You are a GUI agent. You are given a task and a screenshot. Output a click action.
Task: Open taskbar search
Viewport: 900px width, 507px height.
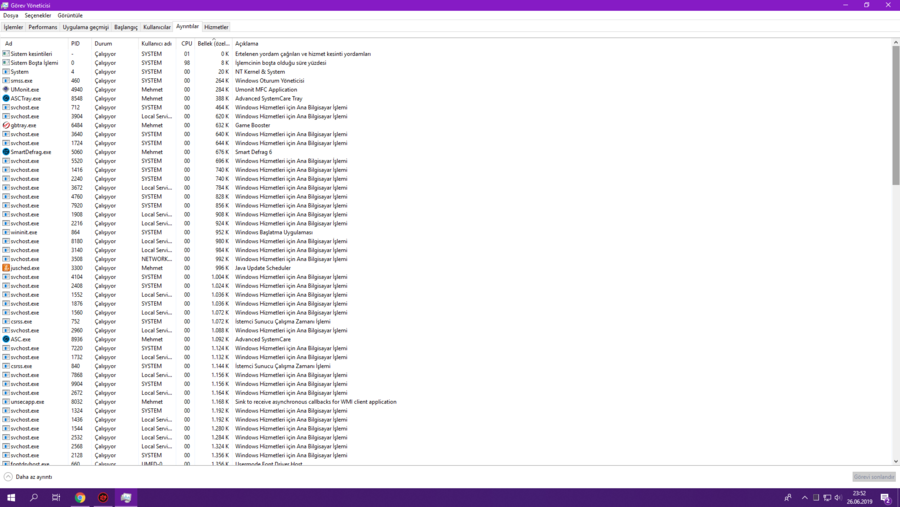click(x=33, y=497)
